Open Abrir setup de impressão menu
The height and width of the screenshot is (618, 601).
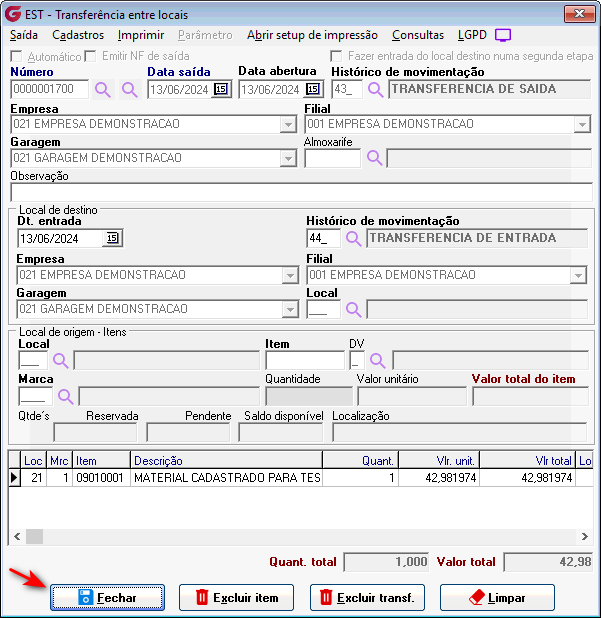(x=312, y=35)
